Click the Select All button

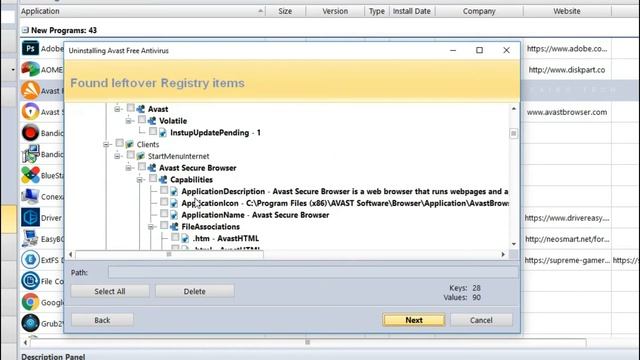[x=110, y=291]
